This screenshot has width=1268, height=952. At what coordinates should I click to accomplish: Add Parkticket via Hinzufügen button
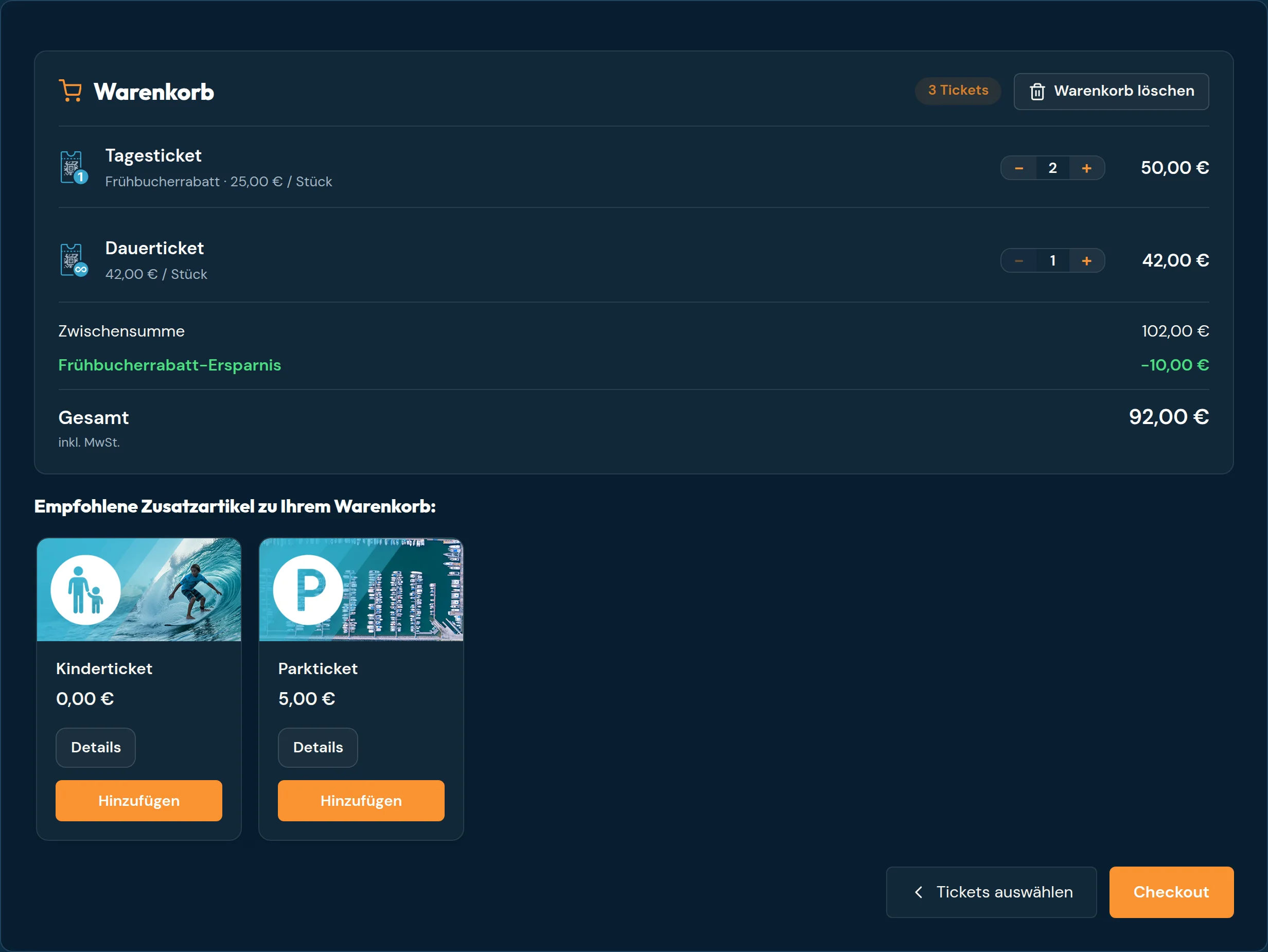[x=361, y=801]
